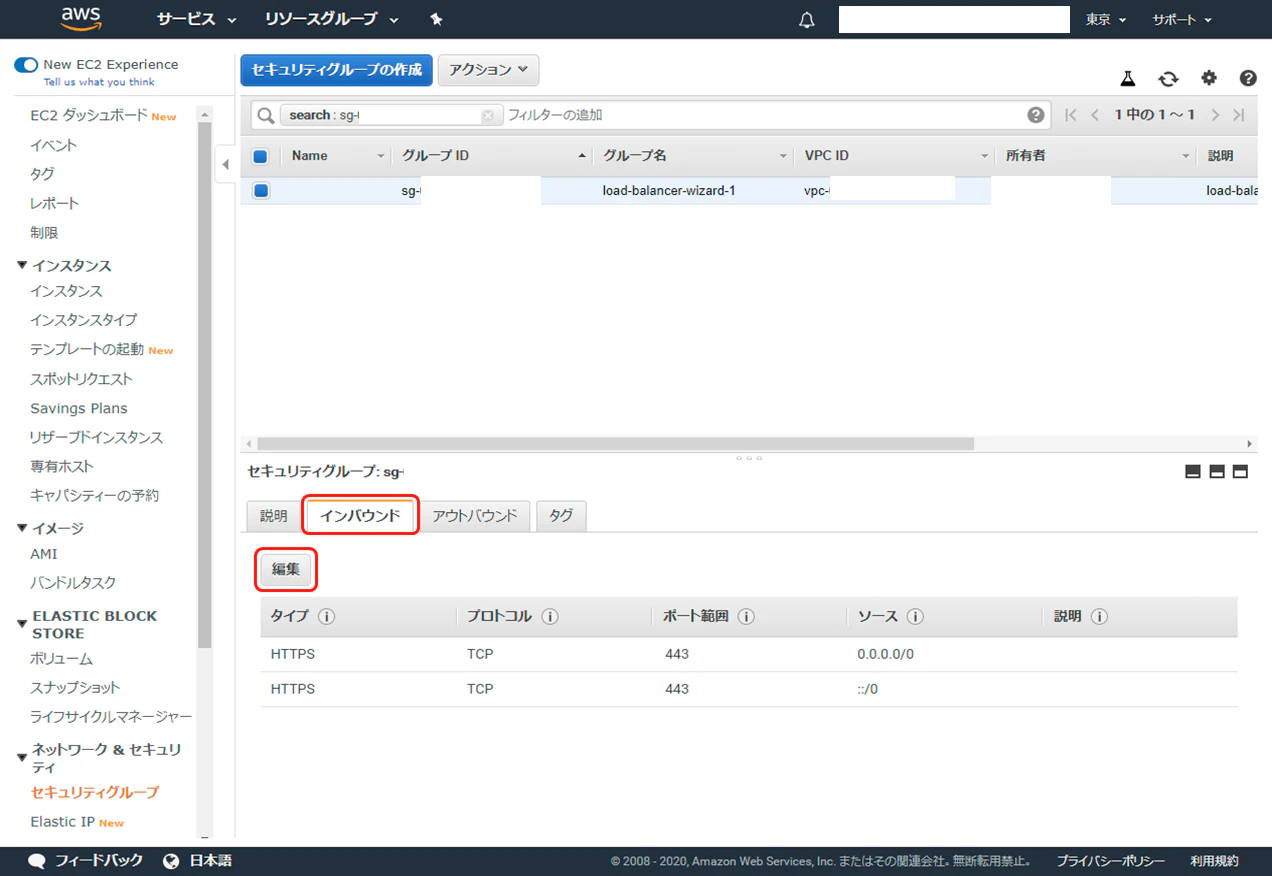Show info for タイプ column
Image resolution: width=1272 pixels, height=876 pixels.
coord(326,617)
